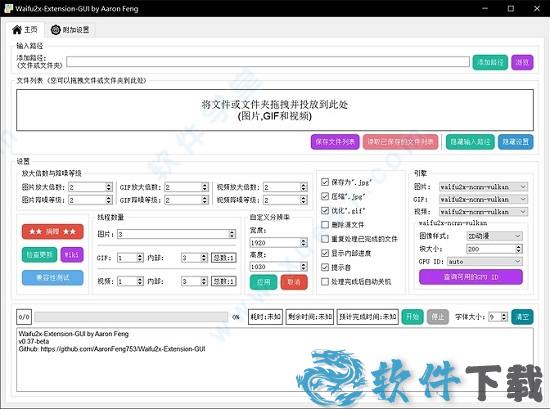Click the 清空 clear log button
The image size is (550, 409).
coord(522,317)
